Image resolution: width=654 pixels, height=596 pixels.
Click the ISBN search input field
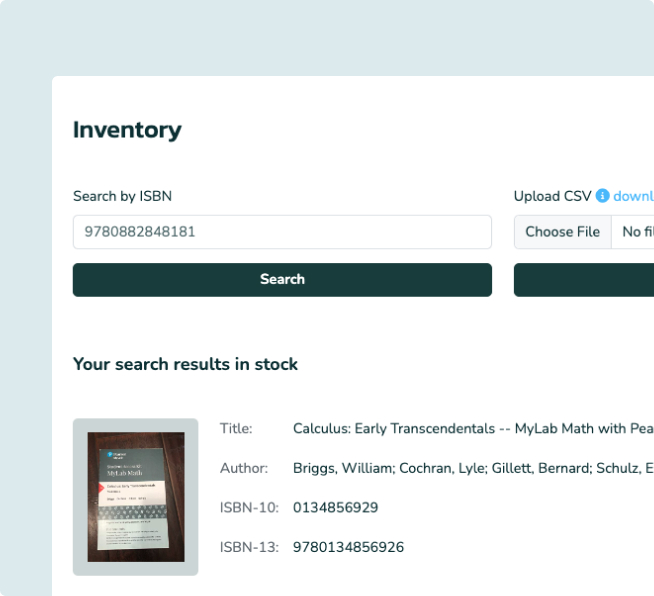(x=282, y=232)
